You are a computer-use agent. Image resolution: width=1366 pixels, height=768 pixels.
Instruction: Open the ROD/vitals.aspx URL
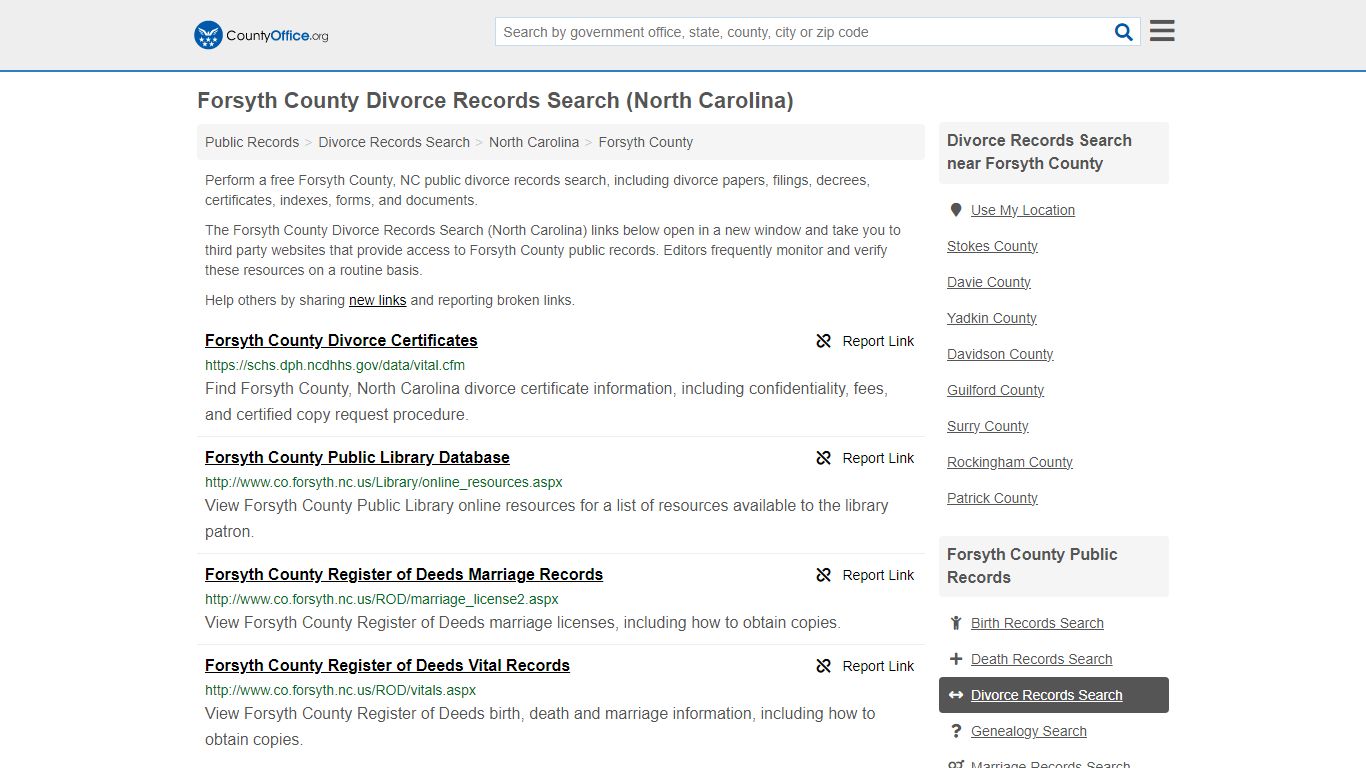coord(340,690)
